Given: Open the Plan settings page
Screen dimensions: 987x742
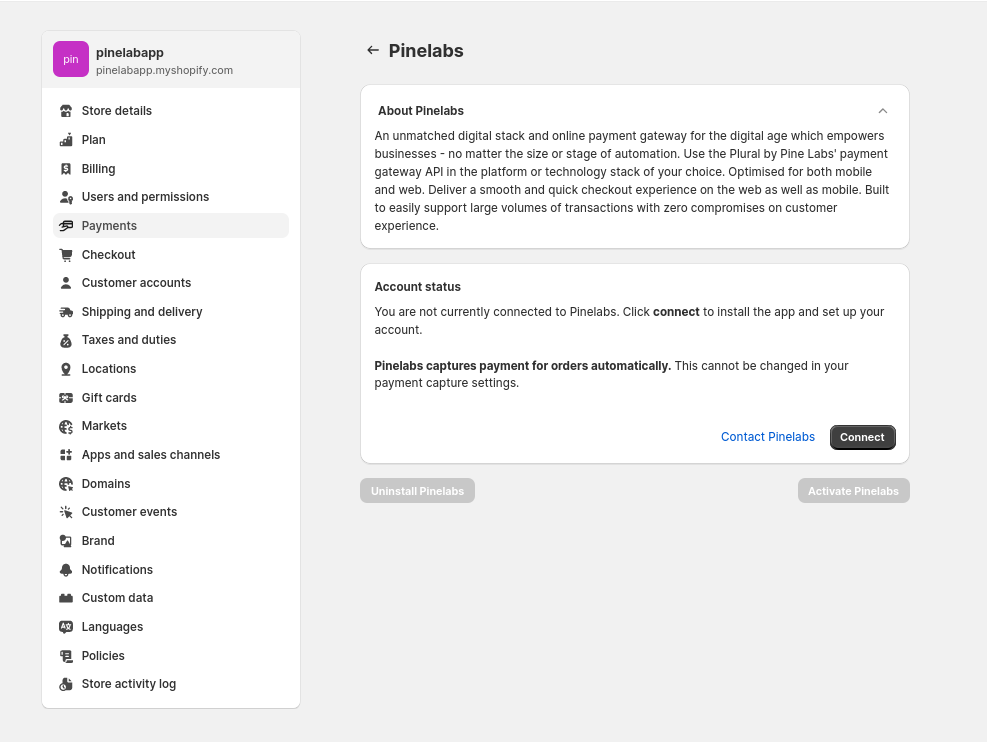Looking at the screenshot, I should point(171,140).
